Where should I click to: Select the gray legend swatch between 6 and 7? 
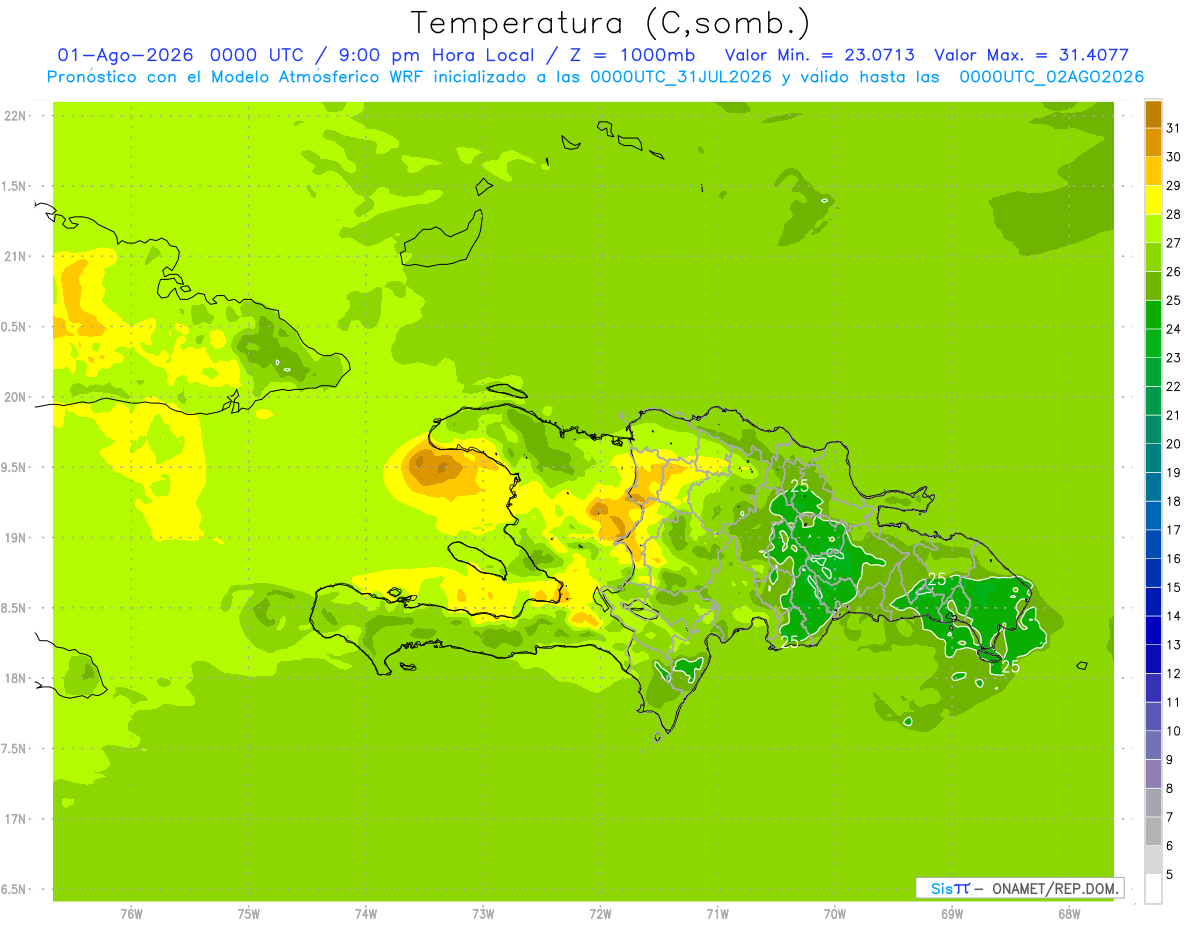(x=1153, y=831)
